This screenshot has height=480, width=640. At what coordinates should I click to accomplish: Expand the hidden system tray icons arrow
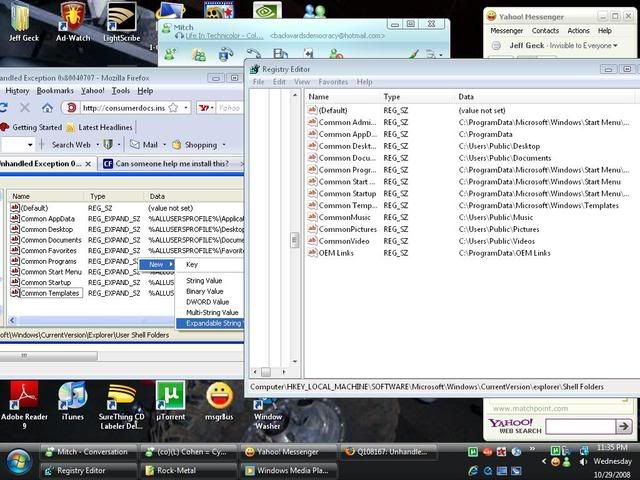pyautogui.click(x=543, y=462)
